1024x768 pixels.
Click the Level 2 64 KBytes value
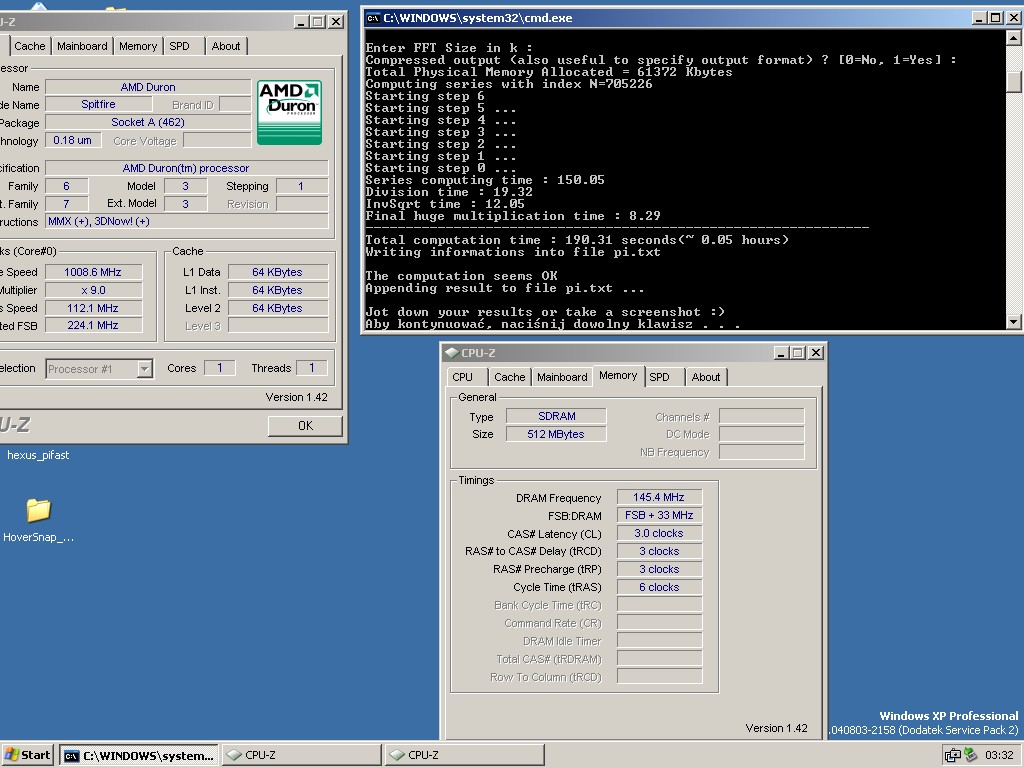pos(278,308)
